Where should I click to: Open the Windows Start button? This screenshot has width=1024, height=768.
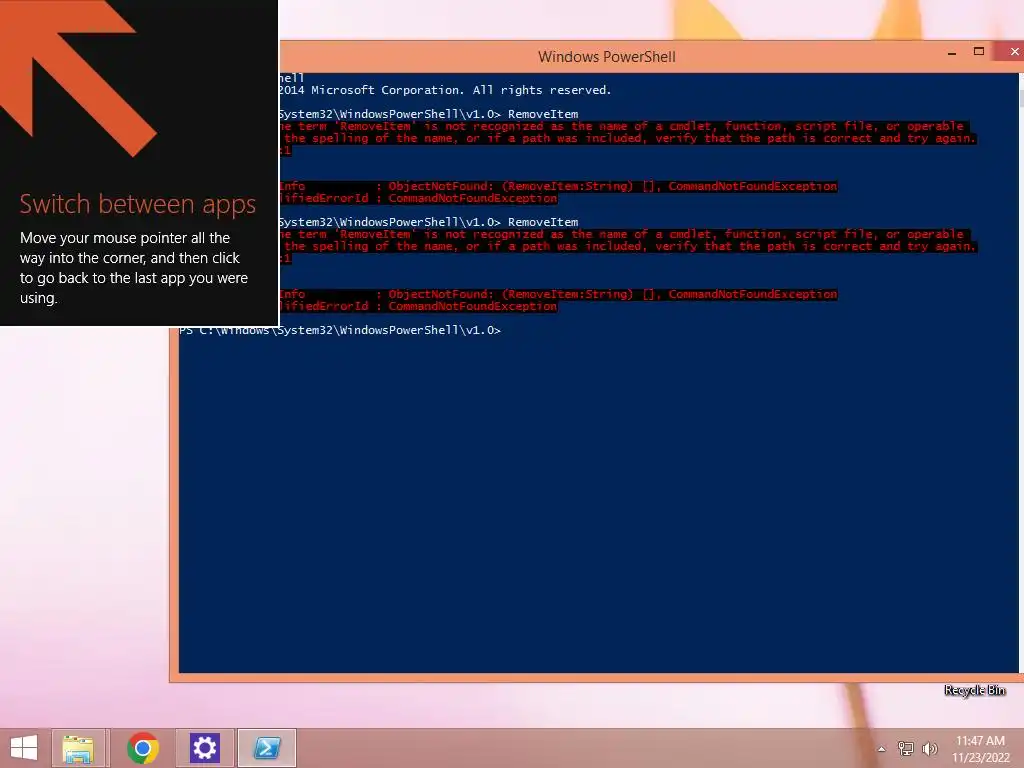24,748
